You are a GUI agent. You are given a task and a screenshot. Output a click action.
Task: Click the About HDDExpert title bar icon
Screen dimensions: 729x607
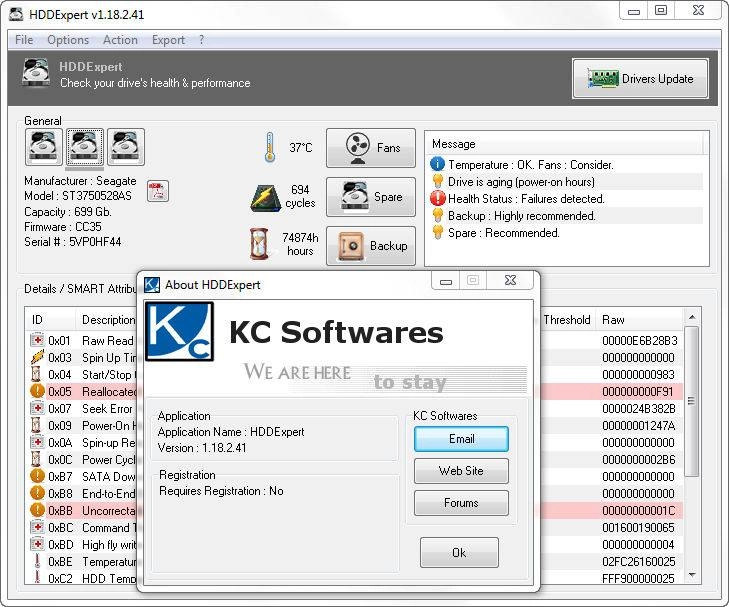click(x=152, y=284)
